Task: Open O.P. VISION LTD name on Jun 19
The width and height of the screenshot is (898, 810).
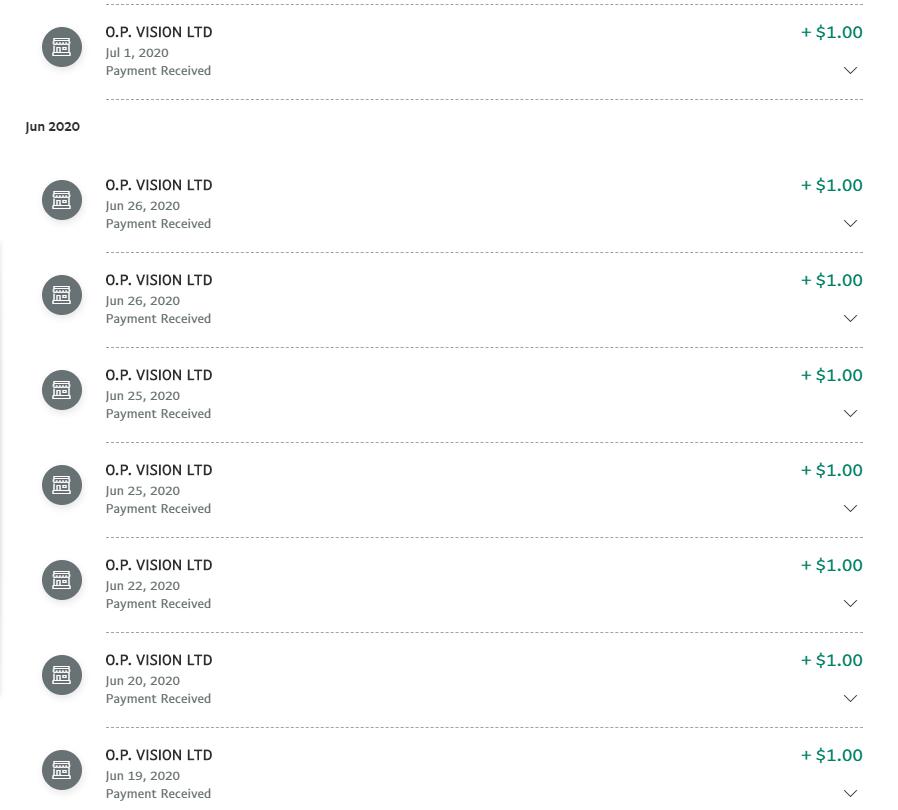Action: [159, 755]
